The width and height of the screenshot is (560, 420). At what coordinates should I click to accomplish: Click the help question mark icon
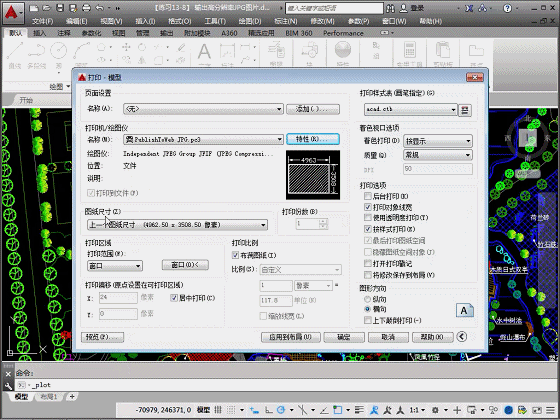(x=507, y=8)
